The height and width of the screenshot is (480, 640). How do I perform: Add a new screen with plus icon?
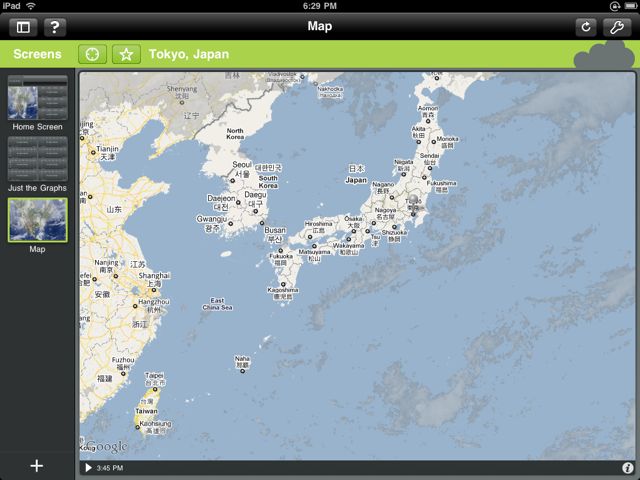click(37, 465)
